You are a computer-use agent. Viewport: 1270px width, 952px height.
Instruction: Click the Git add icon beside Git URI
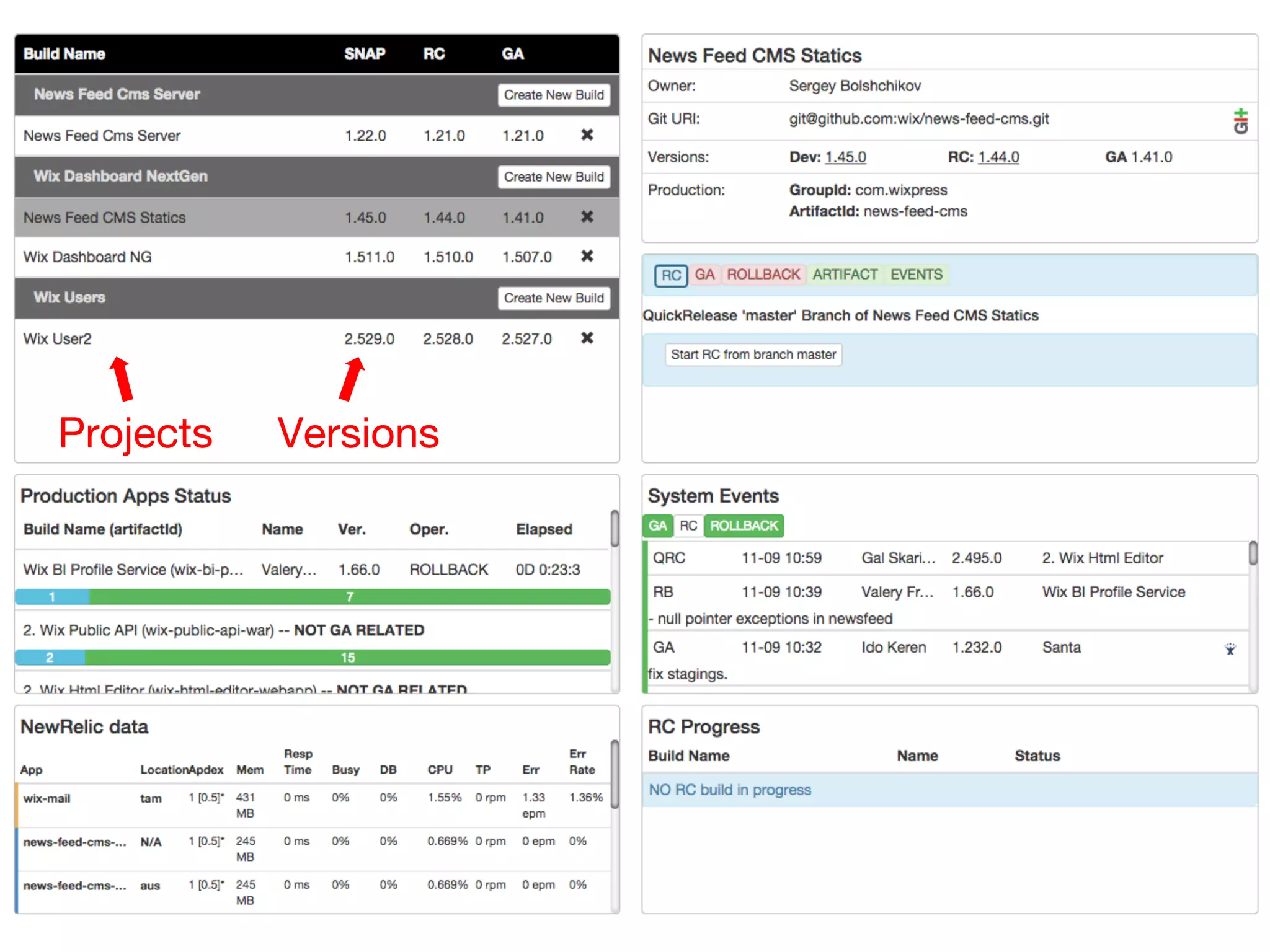pyautogui.click(x=1240, y=121)
